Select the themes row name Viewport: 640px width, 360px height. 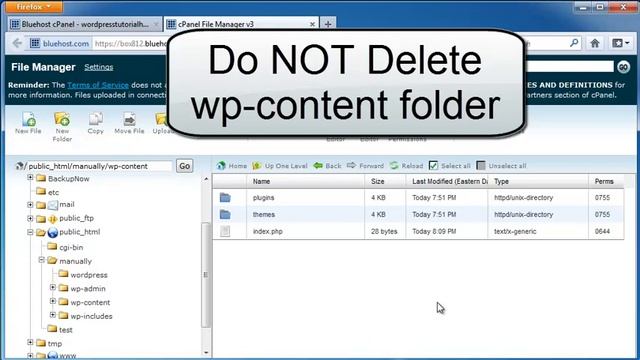(264, 214)
